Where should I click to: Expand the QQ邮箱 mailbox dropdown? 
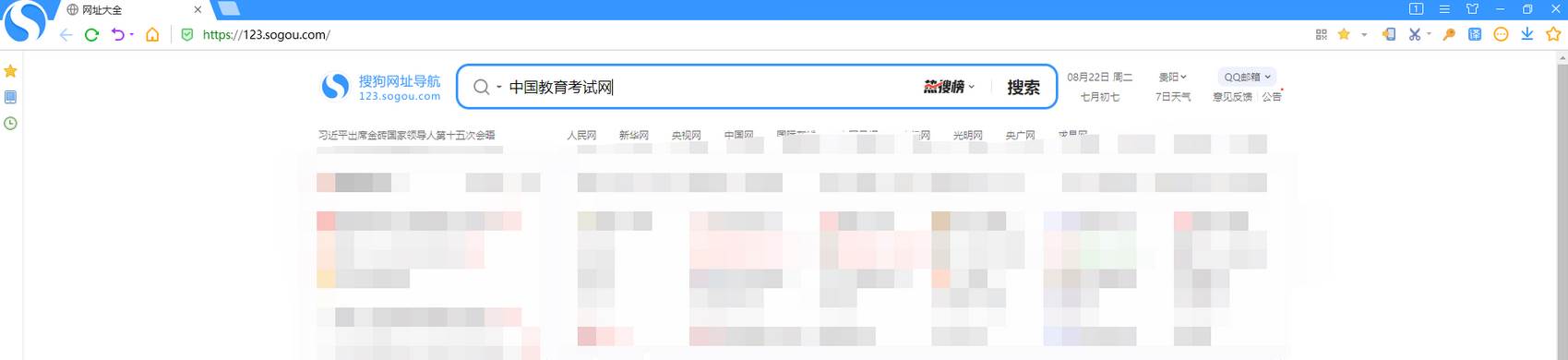click(1247, 78)
